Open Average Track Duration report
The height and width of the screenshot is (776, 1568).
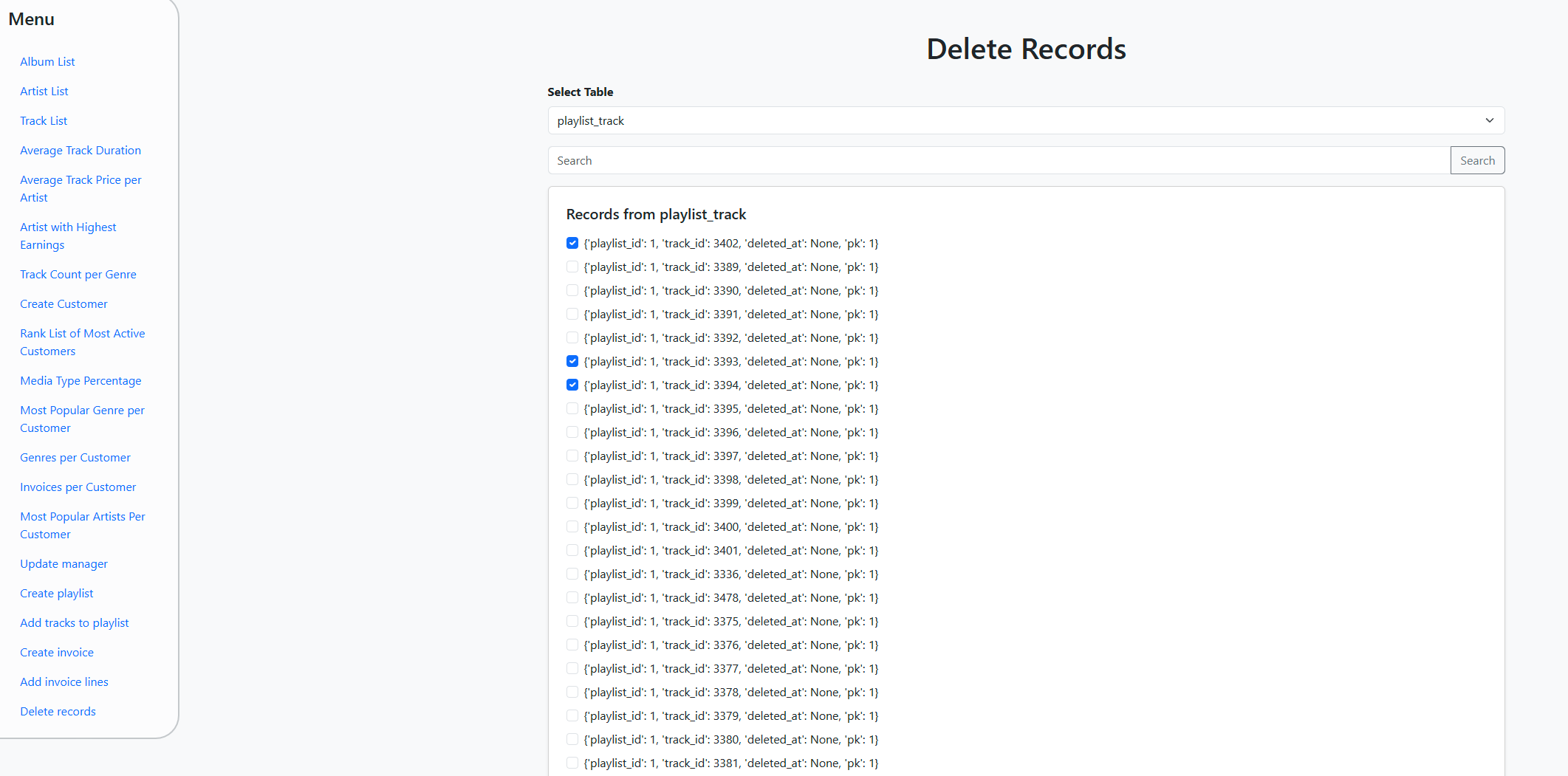point(81,150)
